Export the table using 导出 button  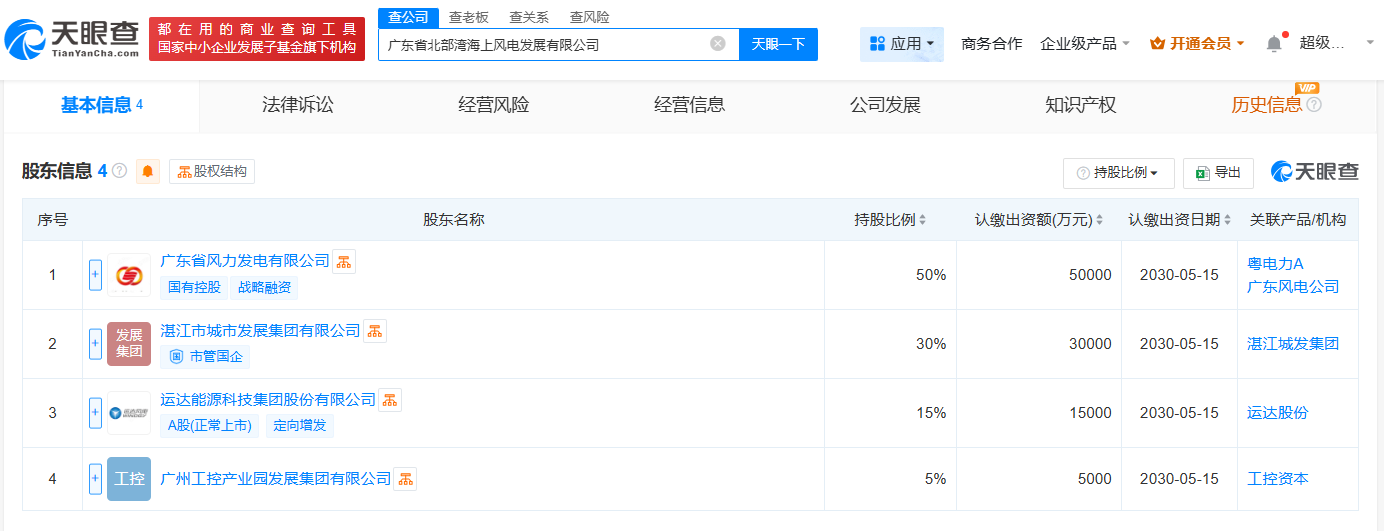(x=1218, y=173)
